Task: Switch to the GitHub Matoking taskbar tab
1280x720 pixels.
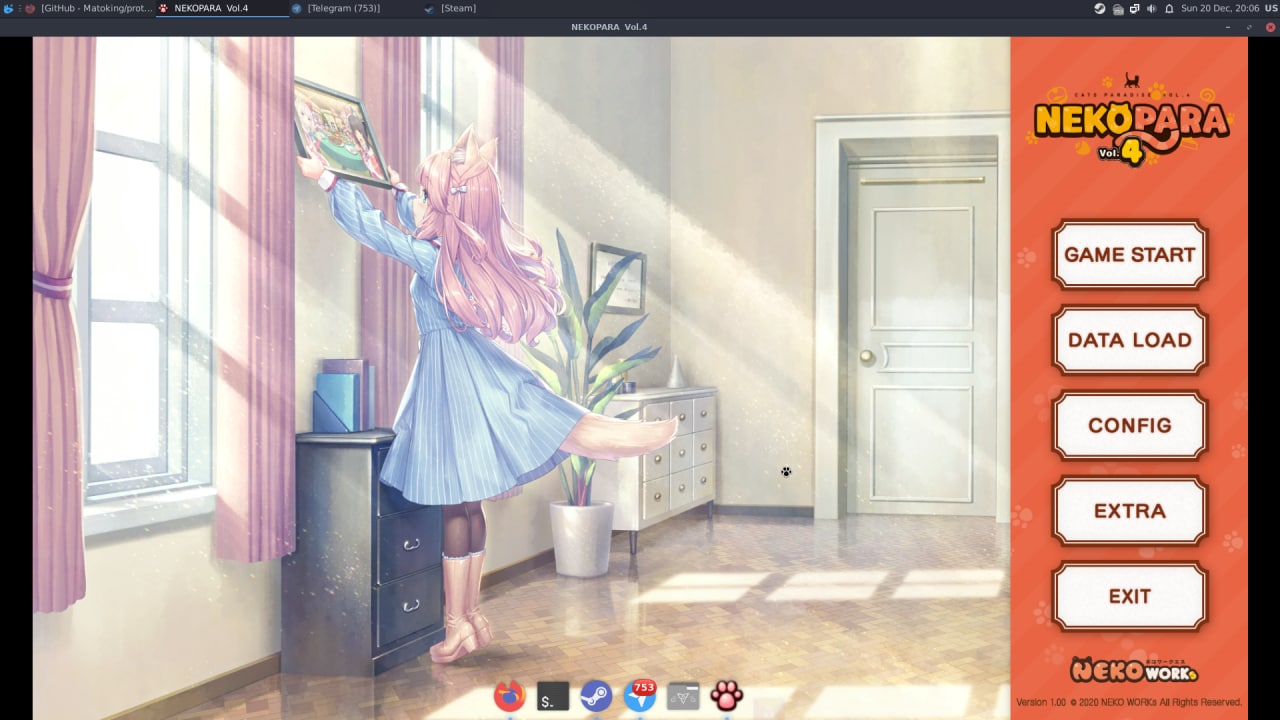Action: [89, 8]
